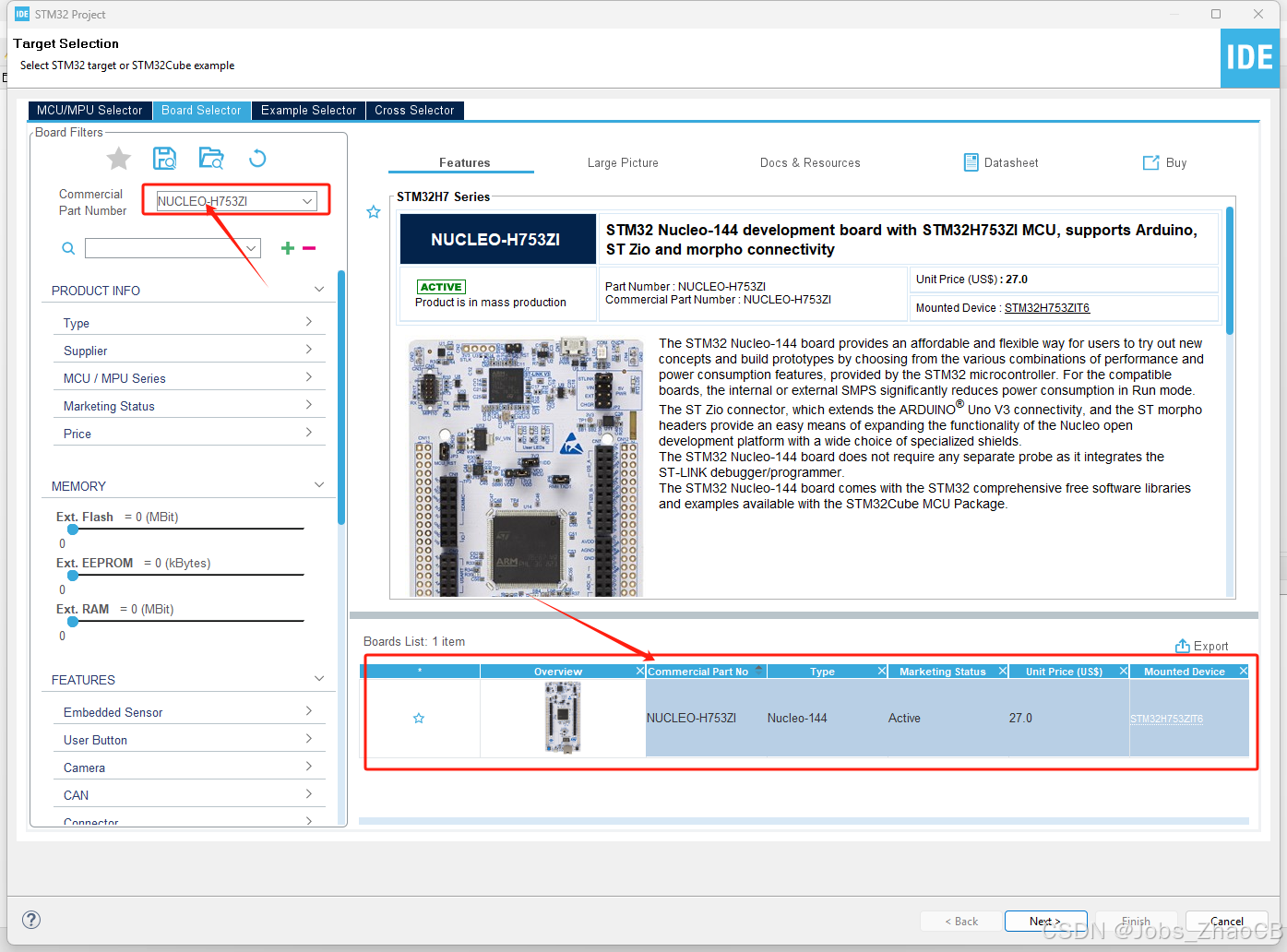Add a filter with green plus
Viewport: 1287px width, 952px height.
pos(288,248)
